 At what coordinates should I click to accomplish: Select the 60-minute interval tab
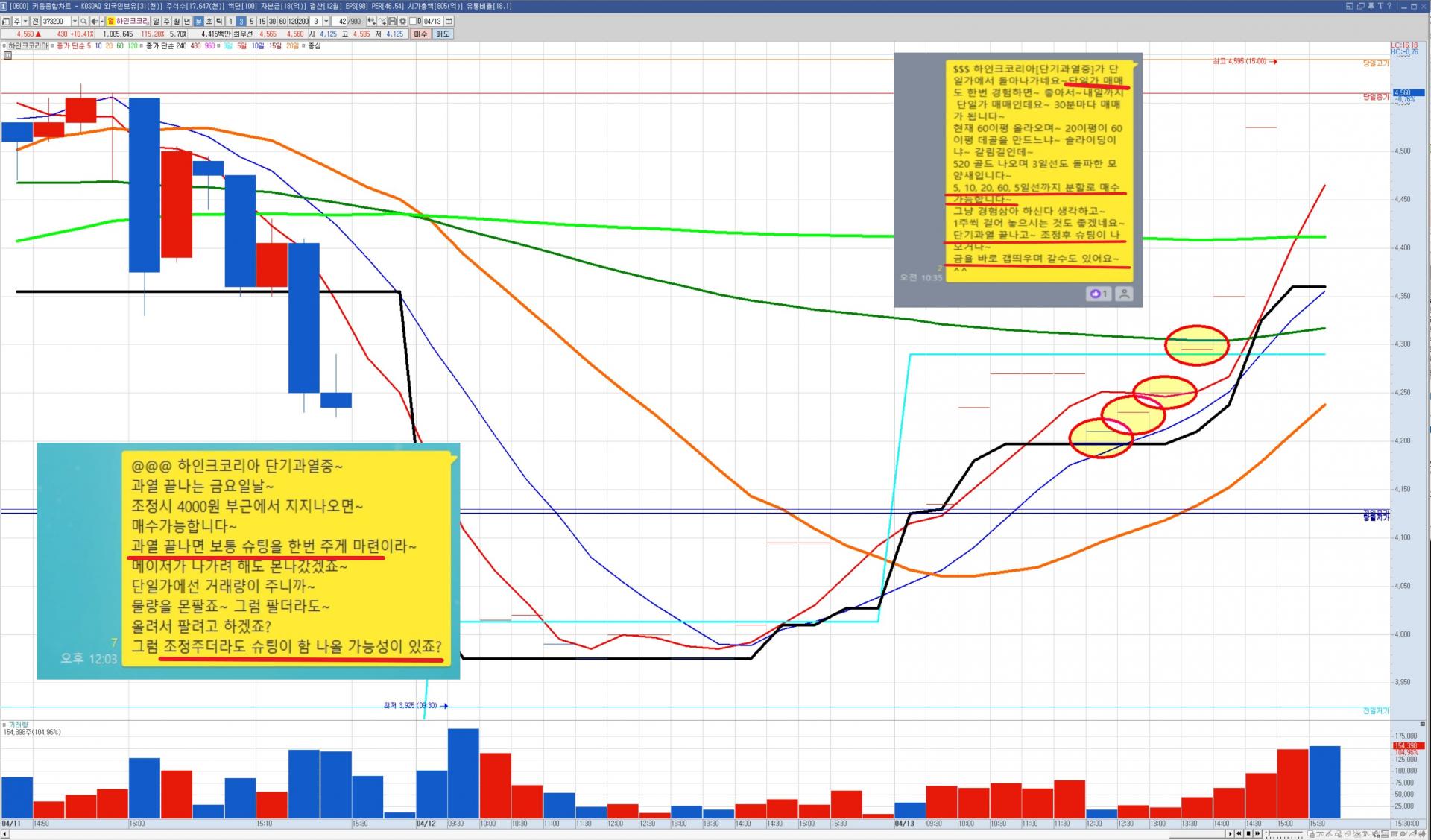point(282,21)
